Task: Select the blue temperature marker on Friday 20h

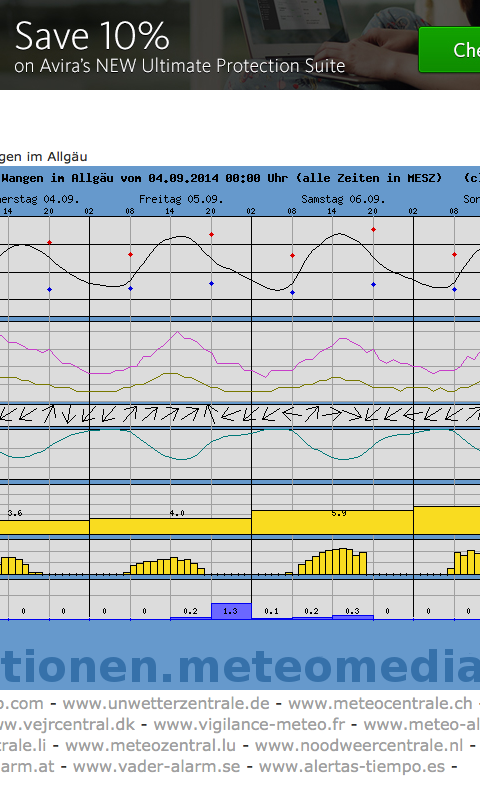Action: tap(211, 283)
